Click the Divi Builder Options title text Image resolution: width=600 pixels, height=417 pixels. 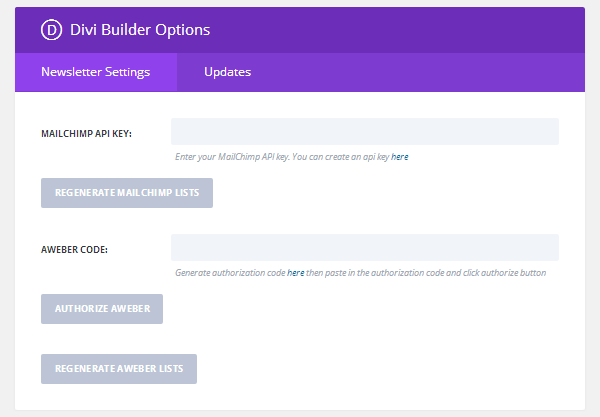140,30
